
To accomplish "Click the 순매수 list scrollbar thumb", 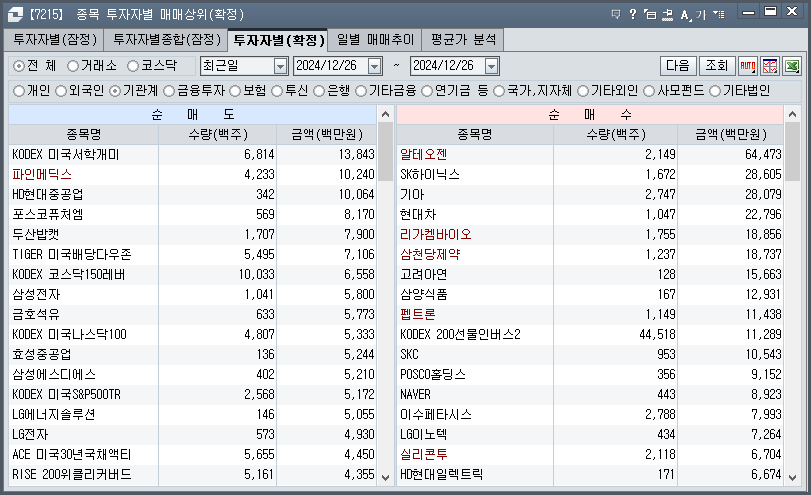I will (792, 152).
